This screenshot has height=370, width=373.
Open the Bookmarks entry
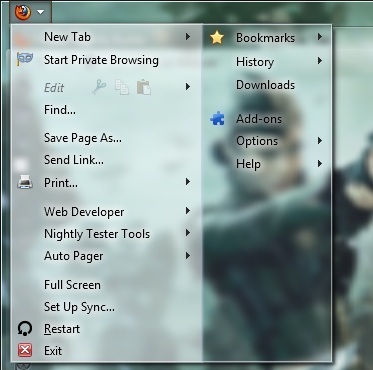point(267,37)
